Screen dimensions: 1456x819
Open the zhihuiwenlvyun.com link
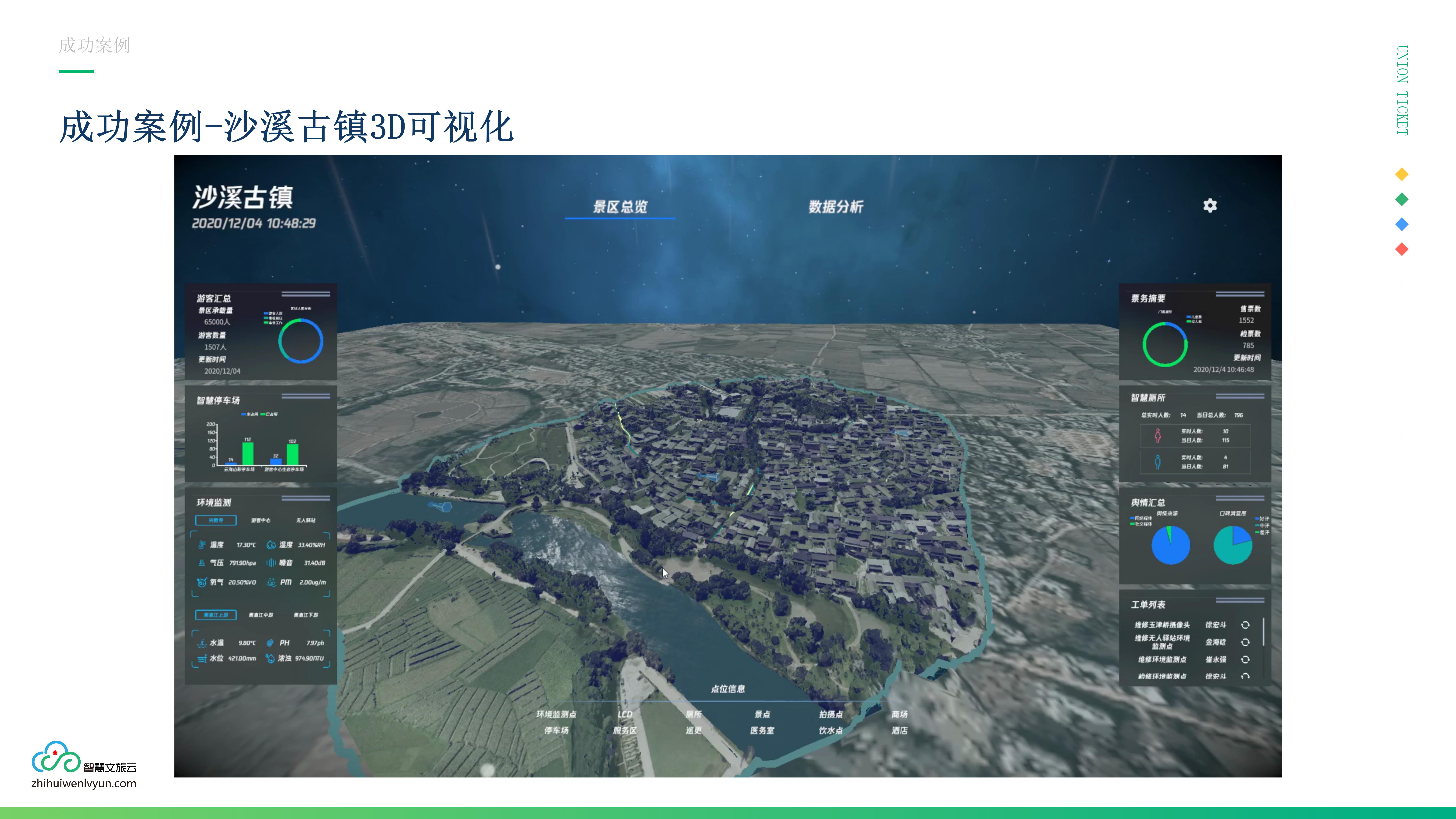coord(84,783)
